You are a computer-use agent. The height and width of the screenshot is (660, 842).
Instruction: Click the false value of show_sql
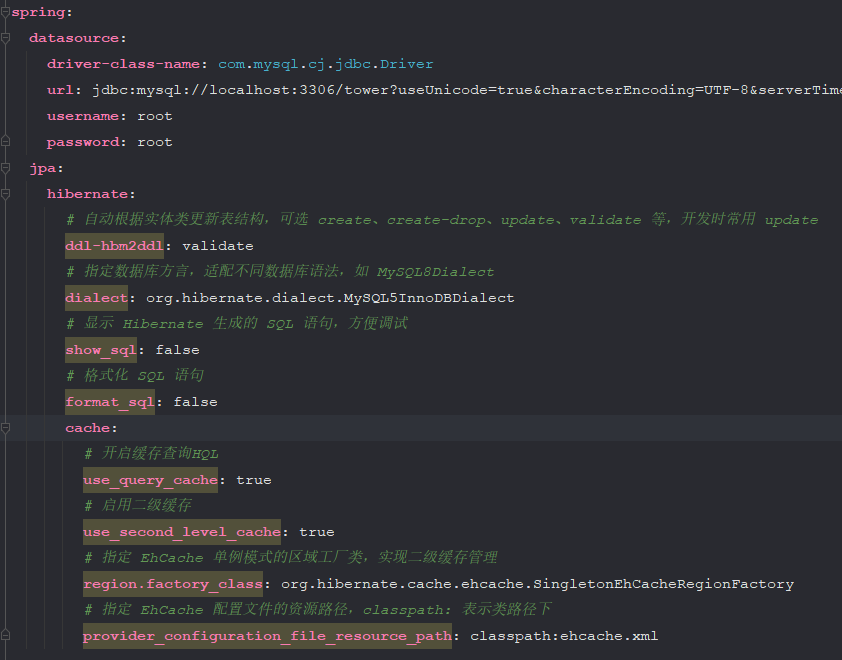(x=177, y=350)
